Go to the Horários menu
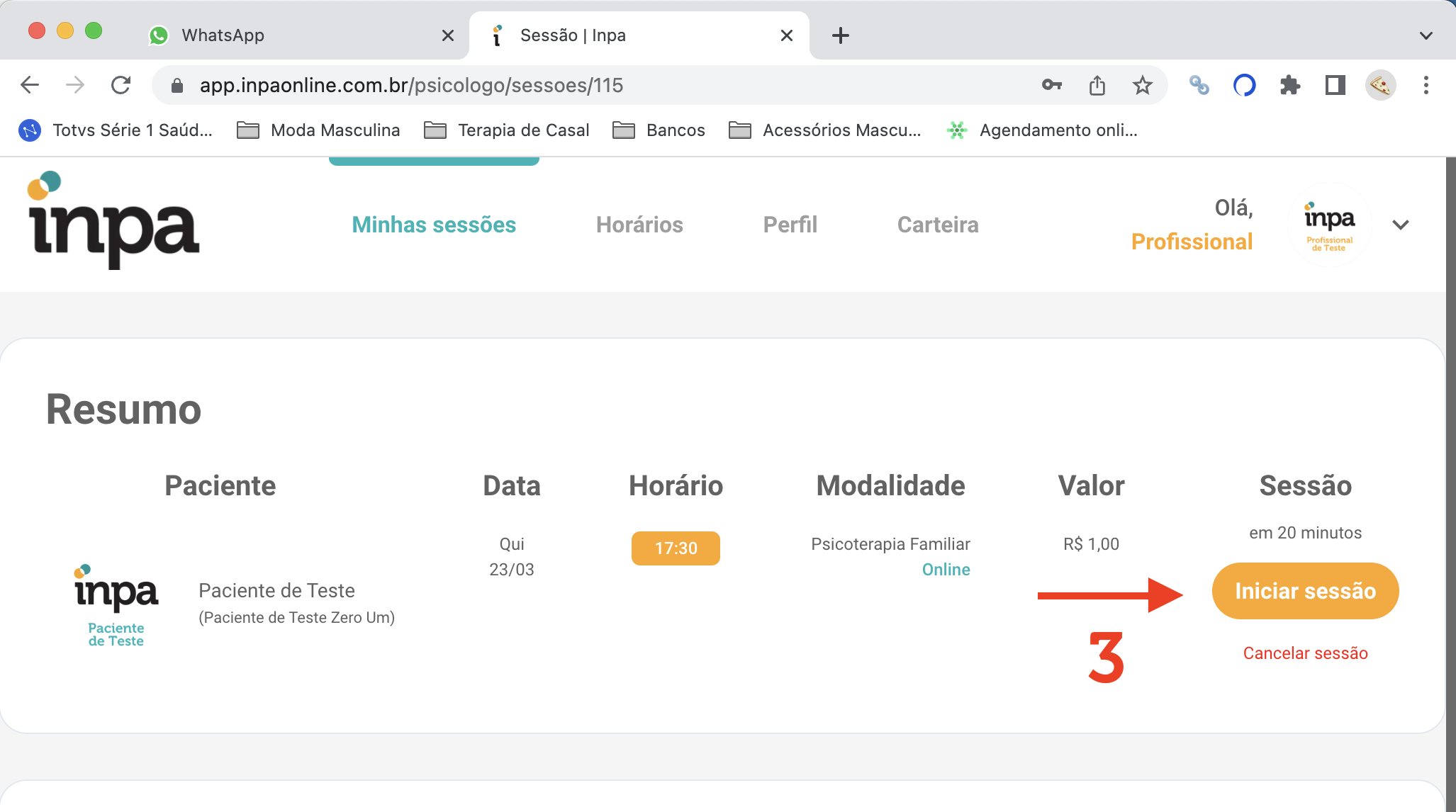Screen dimensions: 1456x812 point(639,225)
